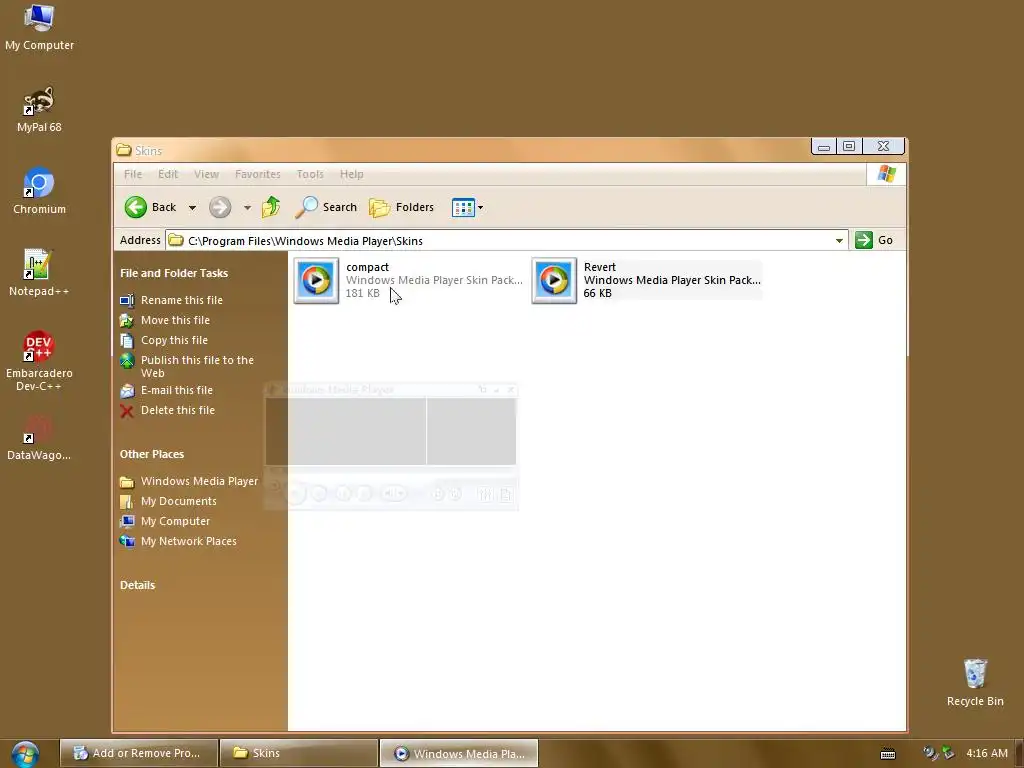Go to Windows Media Player folder link
The height and width of the screenshot is (768, 1024).
(199, 481)
